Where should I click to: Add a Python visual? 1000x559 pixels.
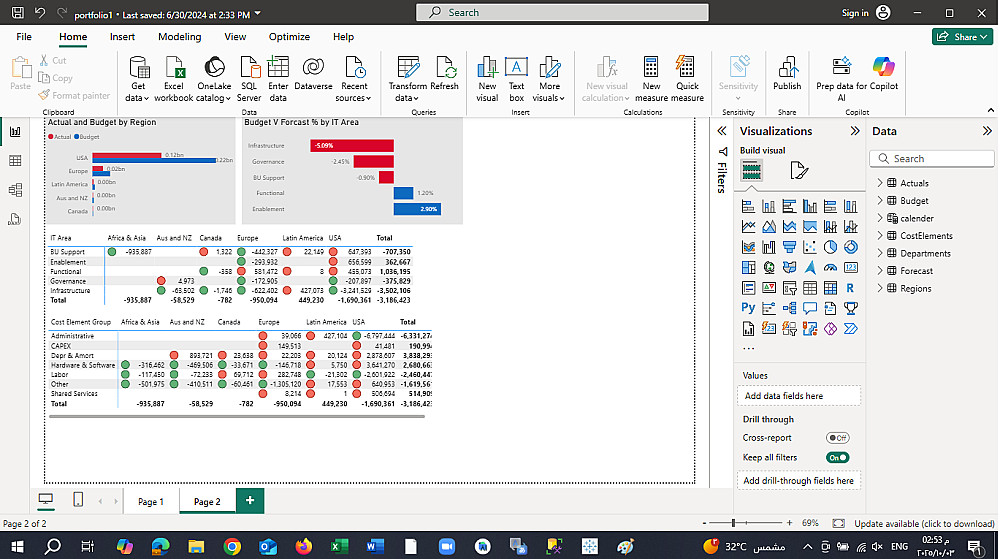click(748, 308)
